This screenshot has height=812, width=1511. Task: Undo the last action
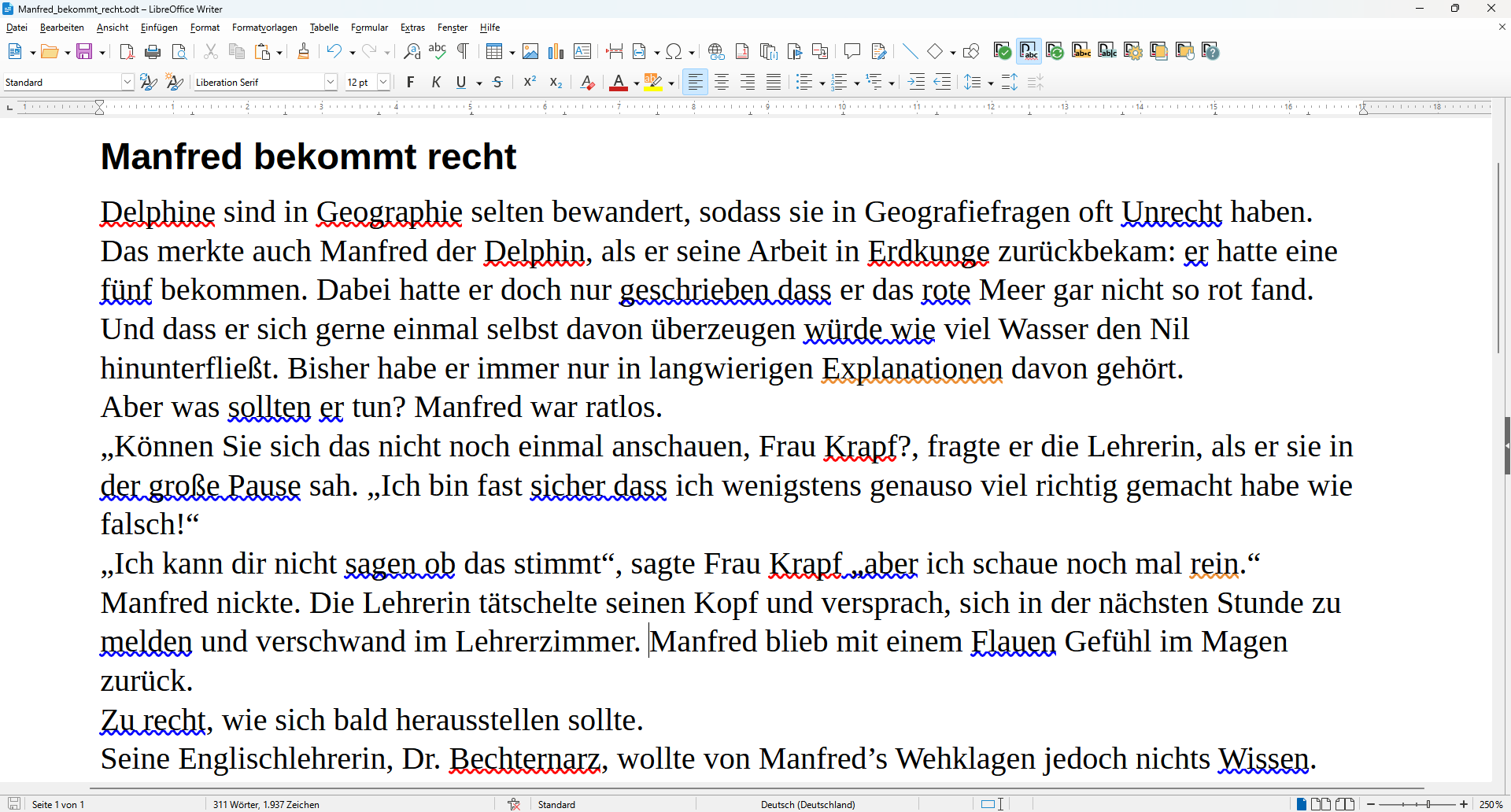[334, 52]
